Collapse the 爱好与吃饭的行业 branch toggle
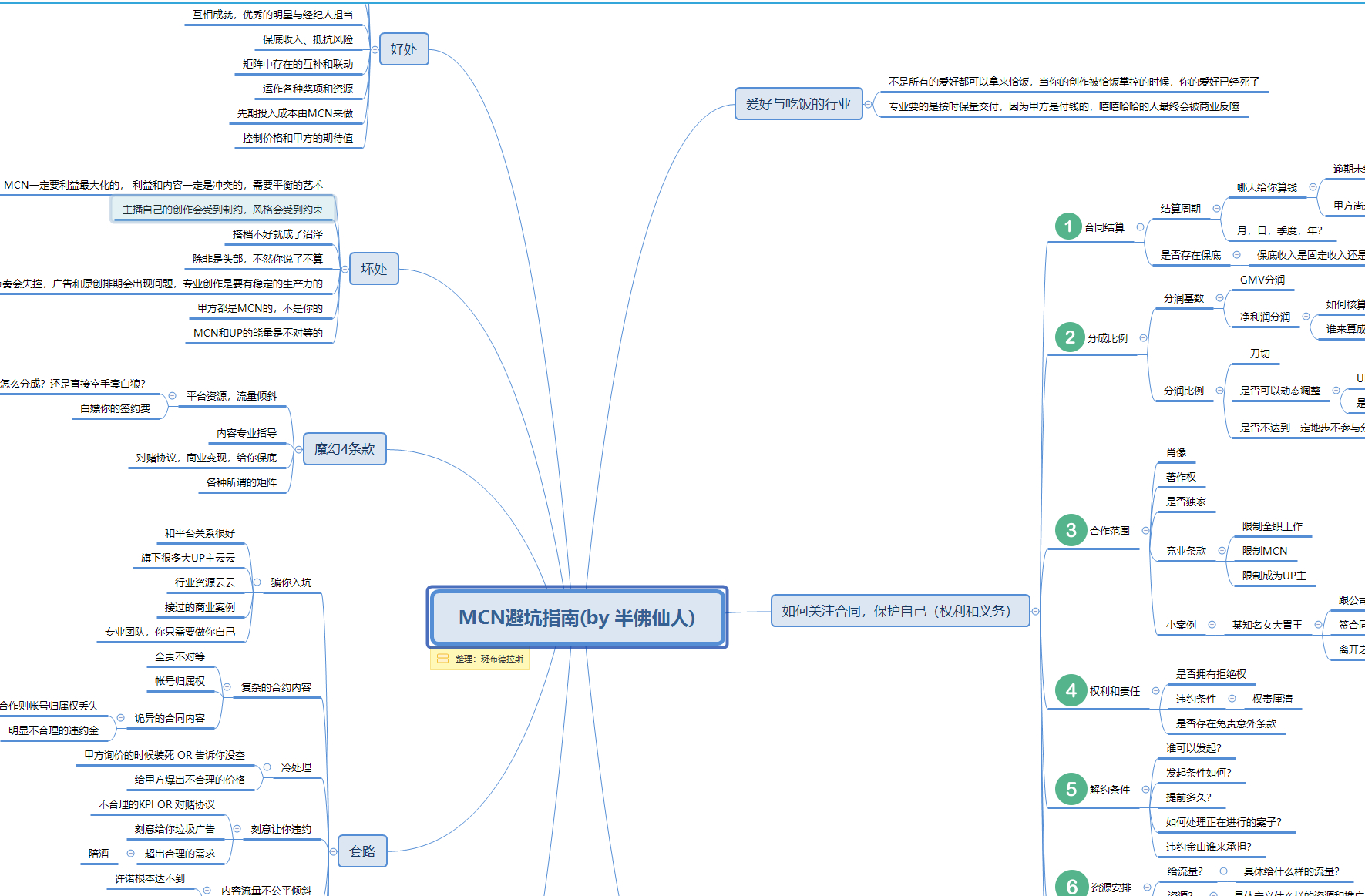The image size is (1365, 896). (x=869, y=104)
